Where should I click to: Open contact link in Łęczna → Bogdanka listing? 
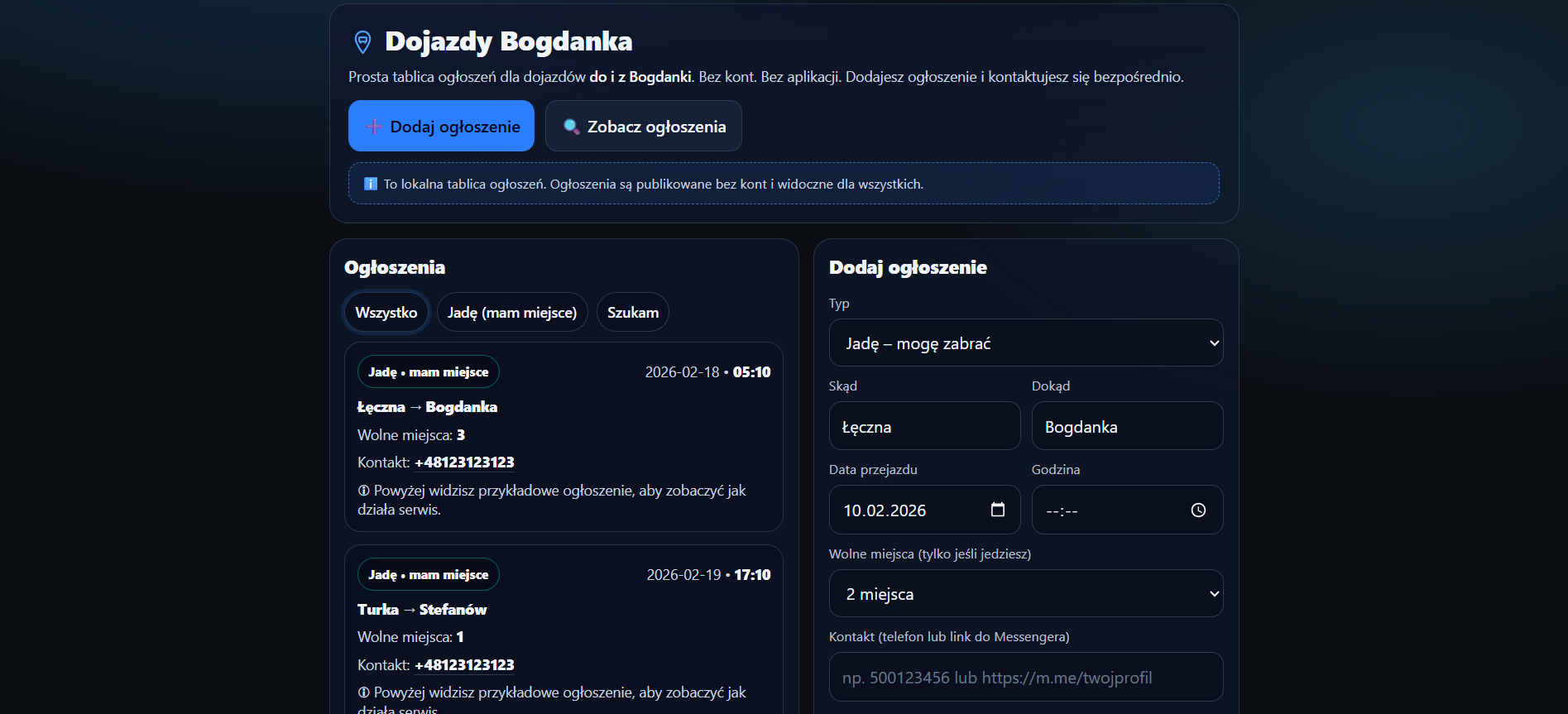[x=464, y=462]
